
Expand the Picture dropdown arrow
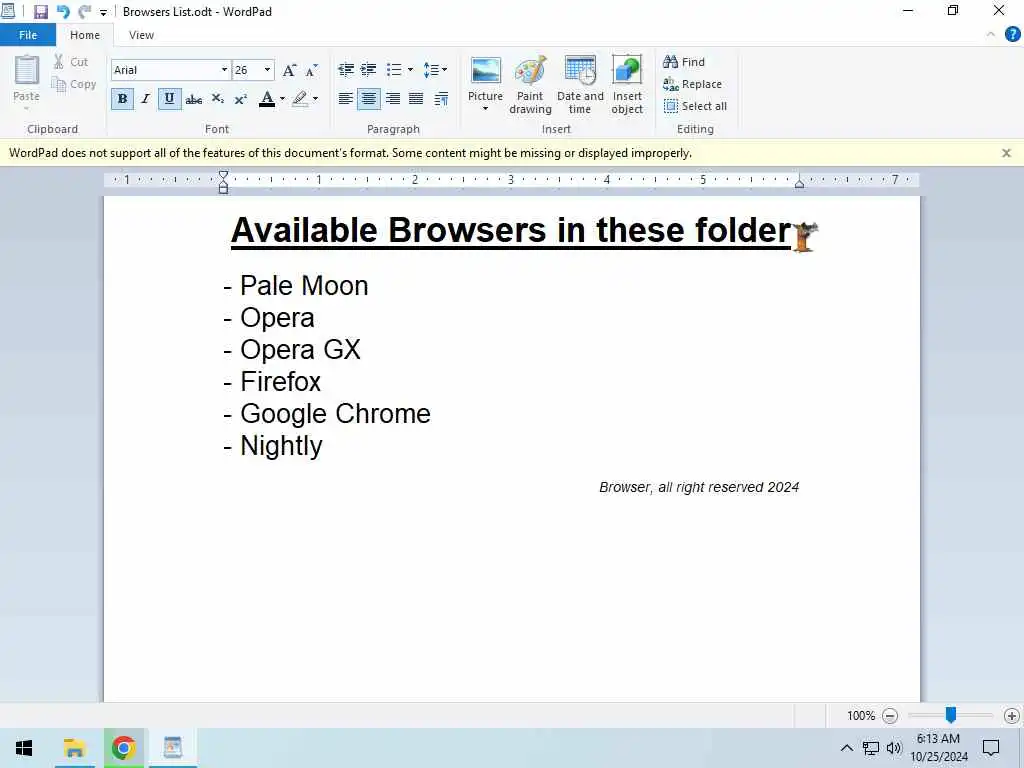point(485,109)
